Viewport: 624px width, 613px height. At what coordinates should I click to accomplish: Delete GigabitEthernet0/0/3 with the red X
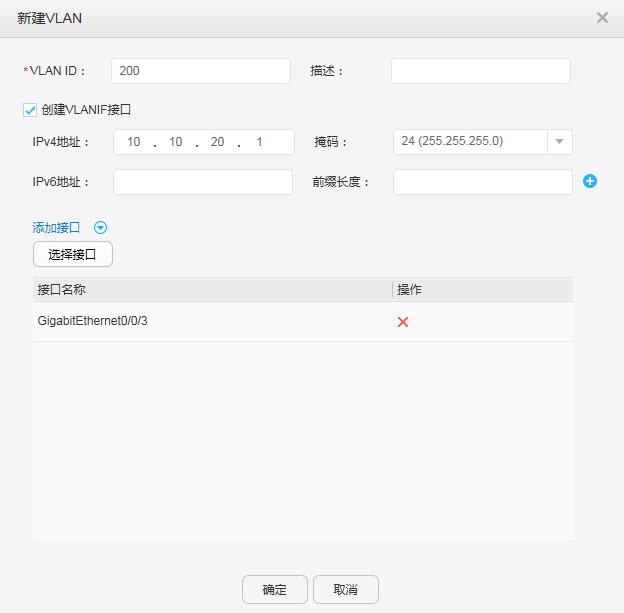coord(403,322)
